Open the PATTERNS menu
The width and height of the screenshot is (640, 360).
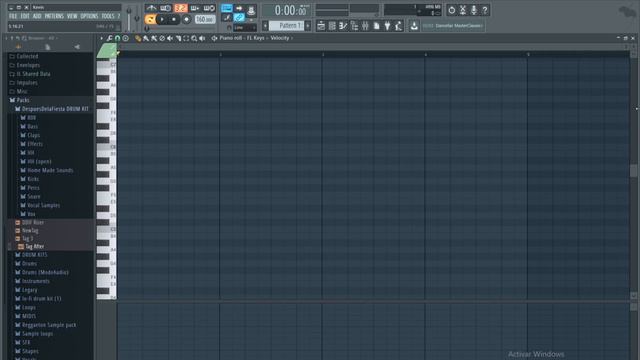(54, 16)
